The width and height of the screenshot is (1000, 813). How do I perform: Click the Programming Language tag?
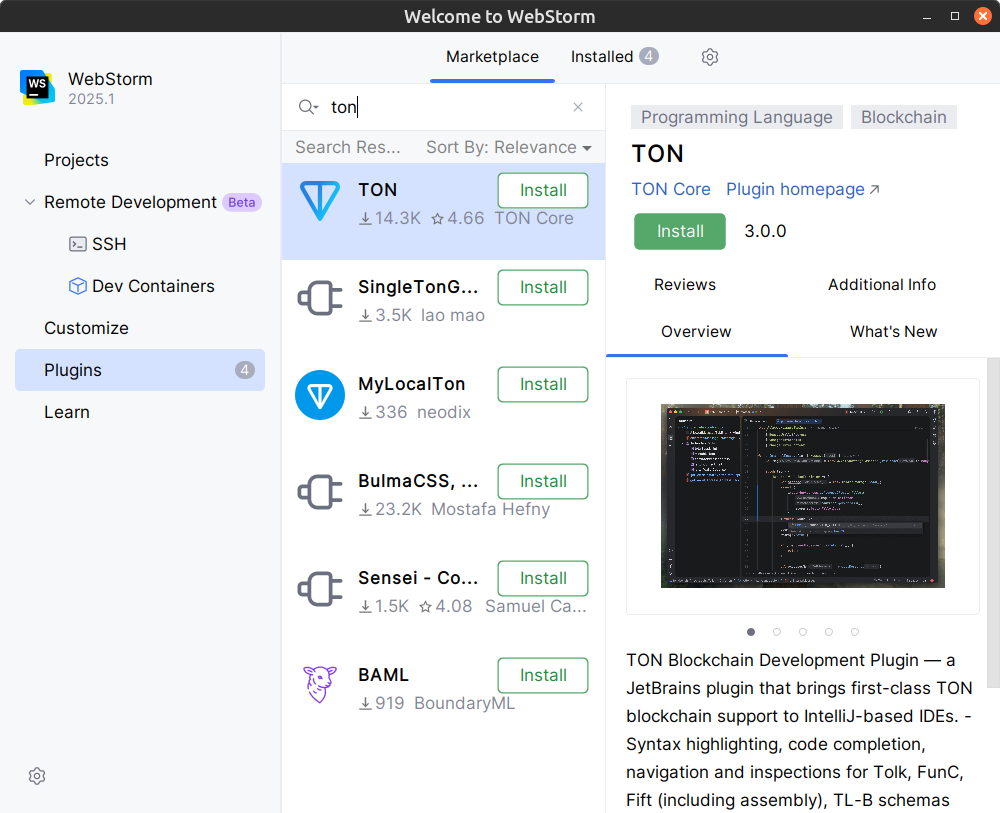point(737,117)
